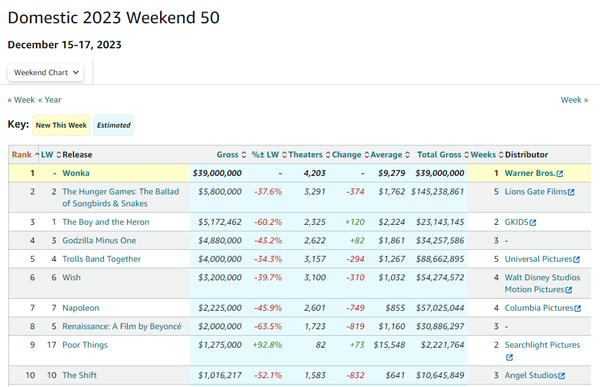Open the Weekend Chart dropdown
This screenshot has width=600, height=387.
46,72
